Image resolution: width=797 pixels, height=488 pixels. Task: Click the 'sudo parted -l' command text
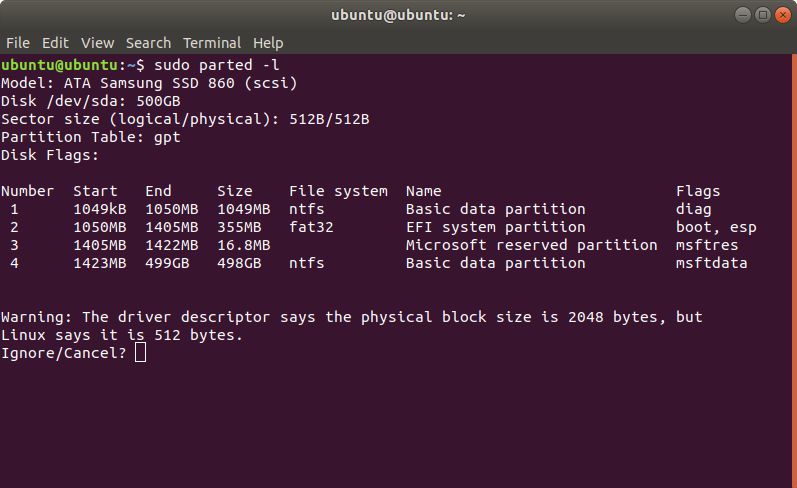point(217,65)
